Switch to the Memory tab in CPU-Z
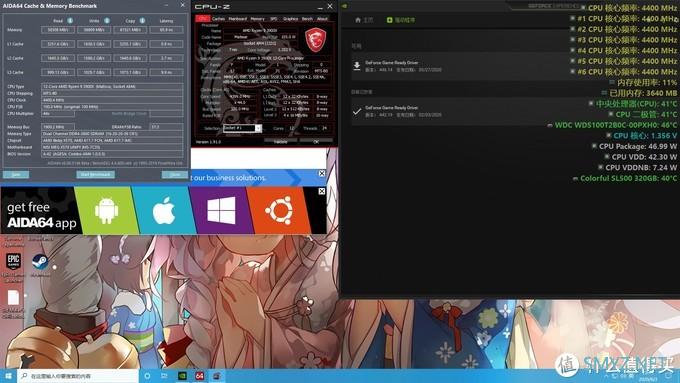 [x=257, y=19]
